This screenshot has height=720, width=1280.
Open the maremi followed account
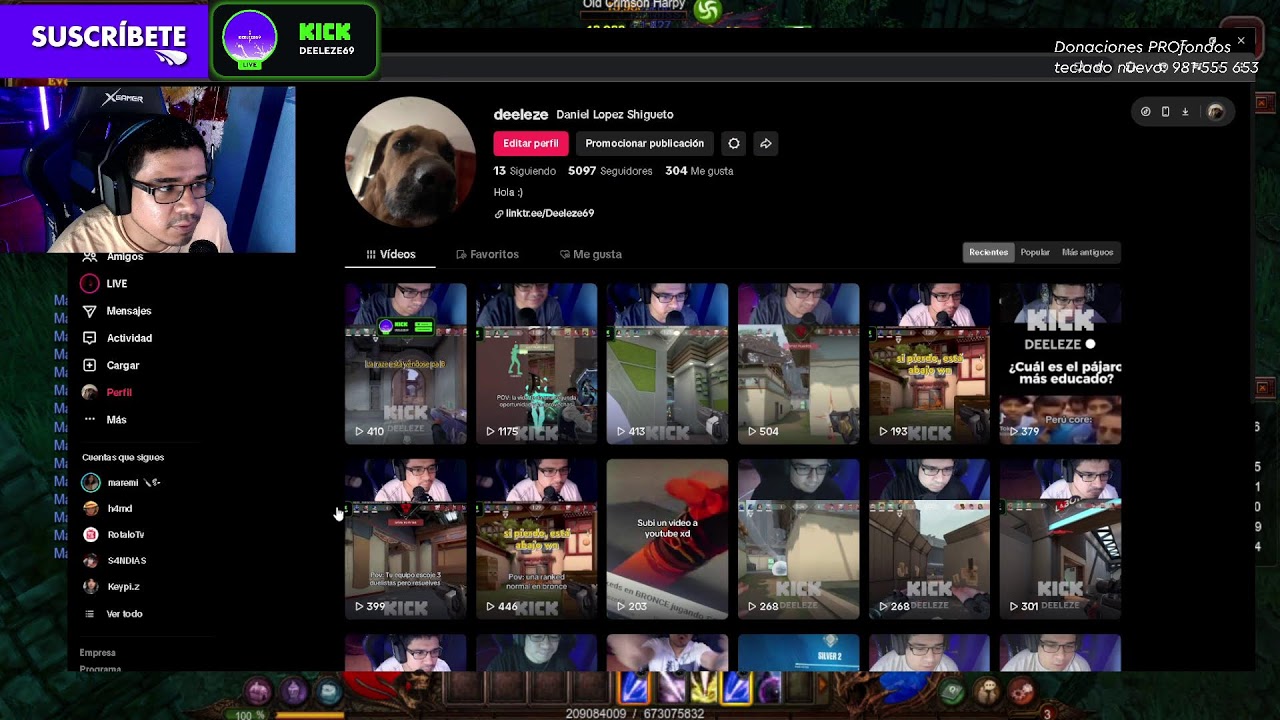click(121, 483)
